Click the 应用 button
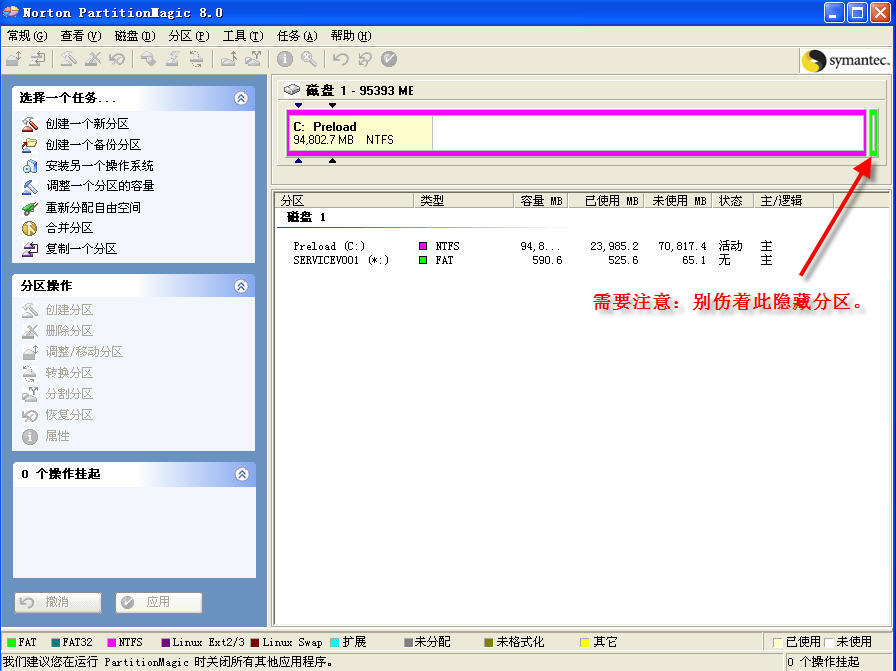 tap(159, 602)
